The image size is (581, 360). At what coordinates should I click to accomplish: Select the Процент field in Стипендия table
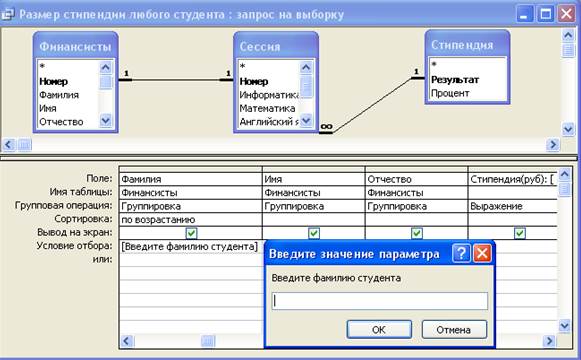click(450, 93)
